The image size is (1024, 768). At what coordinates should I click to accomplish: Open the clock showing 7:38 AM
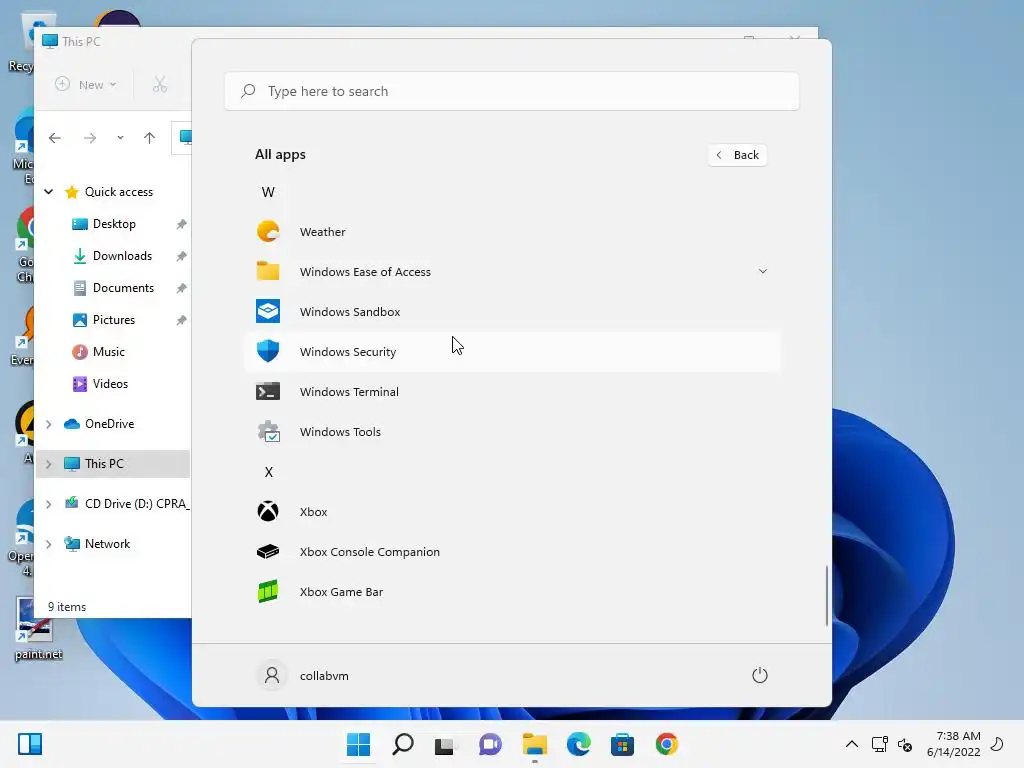(953, 744)
